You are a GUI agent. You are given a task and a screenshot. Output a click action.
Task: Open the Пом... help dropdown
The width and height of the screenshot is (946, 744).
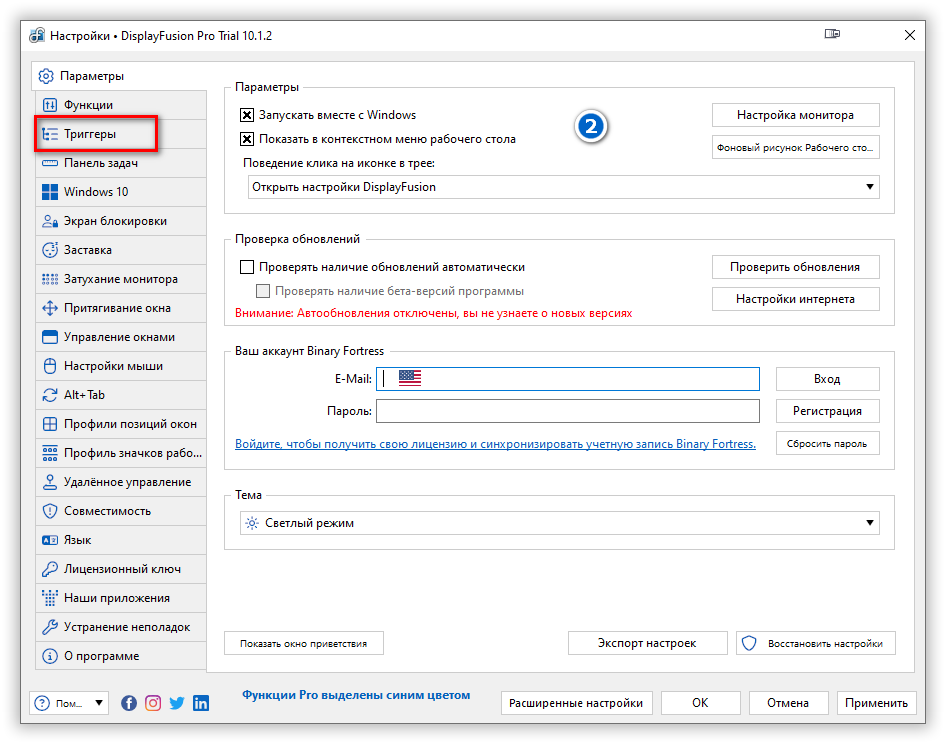[69, 703]
